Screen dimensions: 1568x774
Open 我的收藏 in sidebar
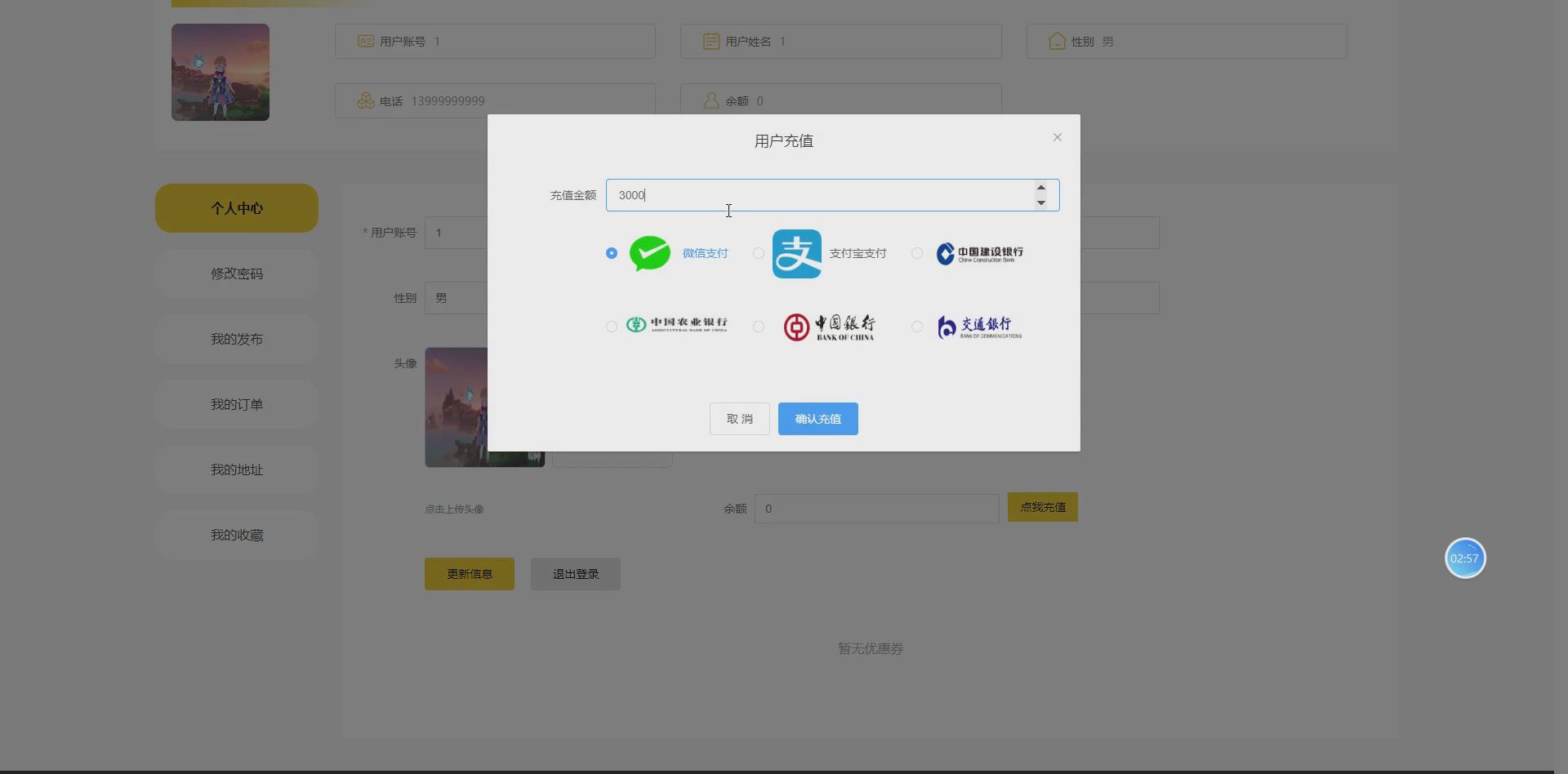click(237, 535)
